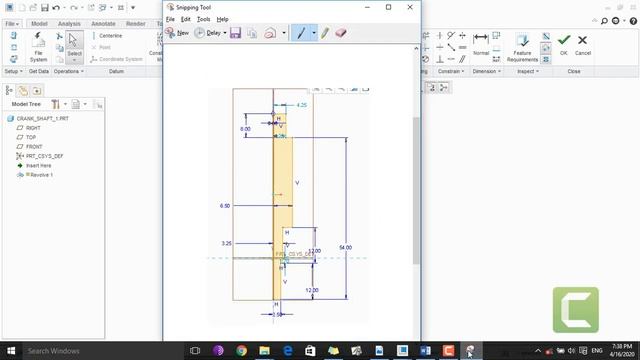Screen dimensions: 640x360
Task: Select PRT_CSYS_DEF in Model Tree
Action: click(x=40, y=156)
